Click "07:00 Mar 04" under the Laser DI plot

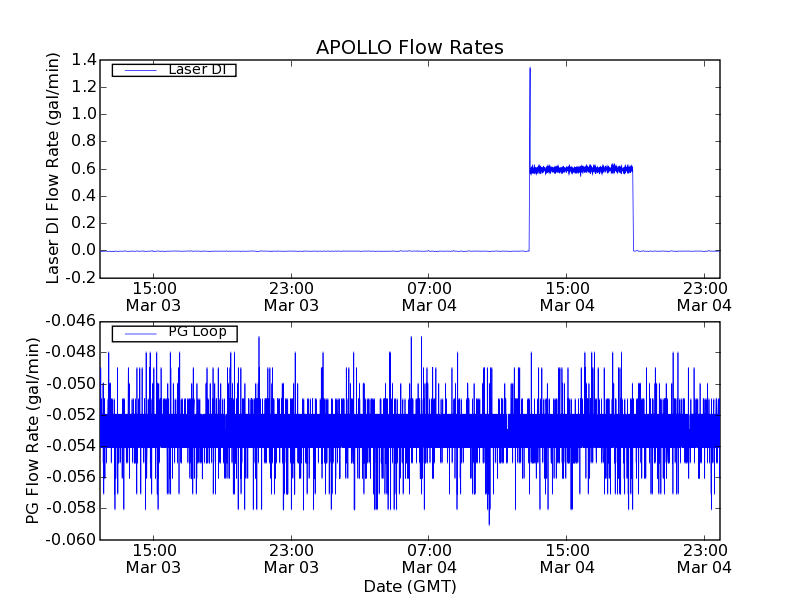tap(429, 297)
